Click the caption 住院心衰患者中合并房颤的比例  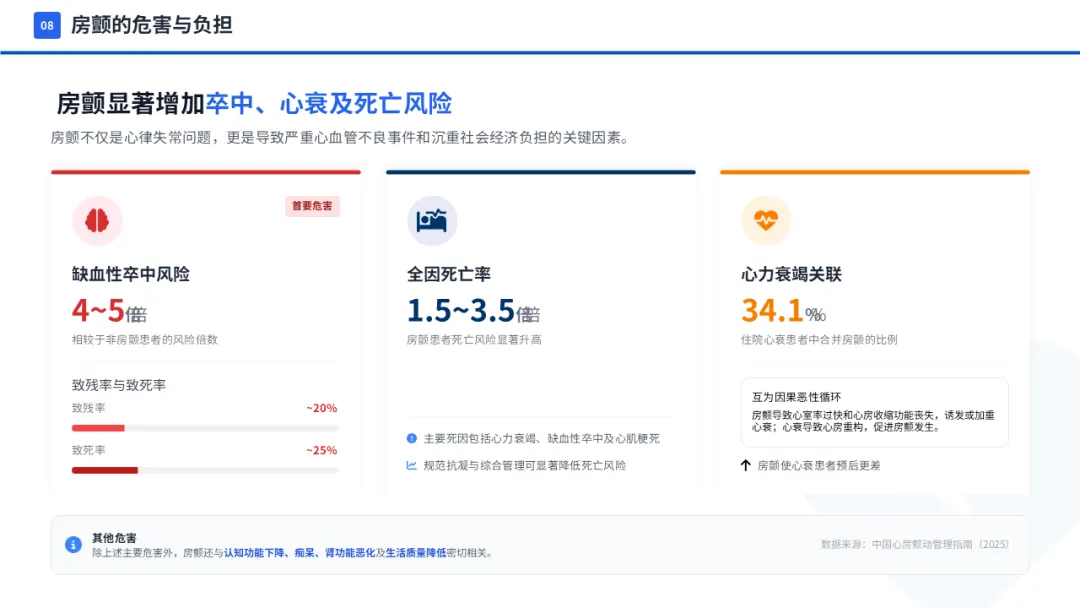819,339
